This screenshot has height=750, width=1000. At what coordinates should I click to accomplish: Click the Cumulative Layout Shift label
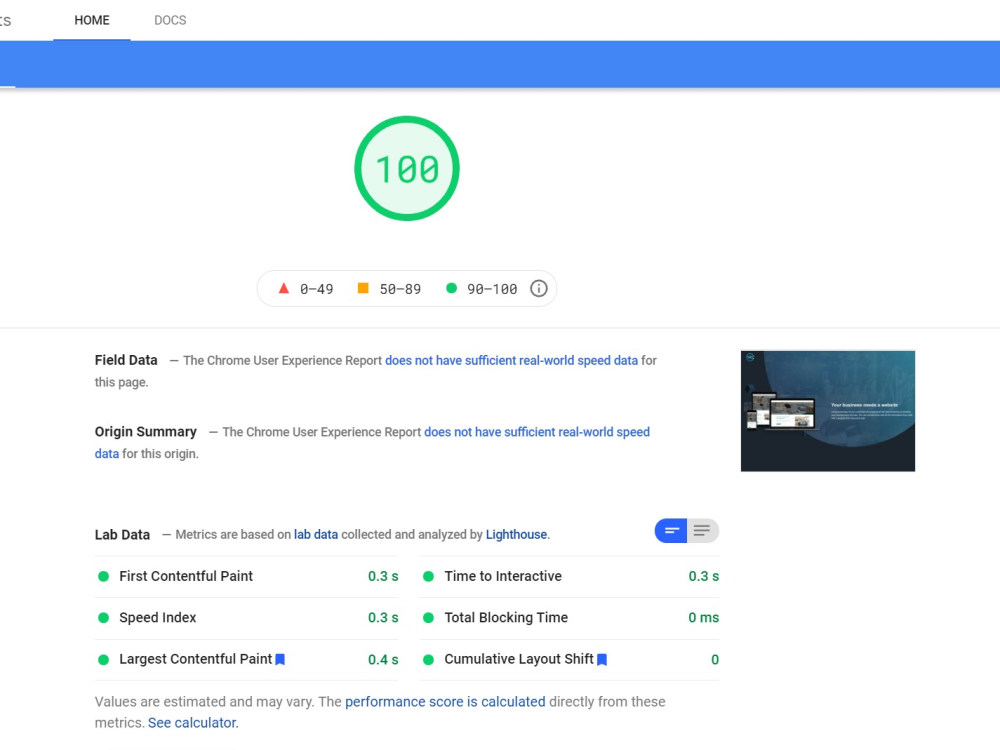(x=519, y=659)
